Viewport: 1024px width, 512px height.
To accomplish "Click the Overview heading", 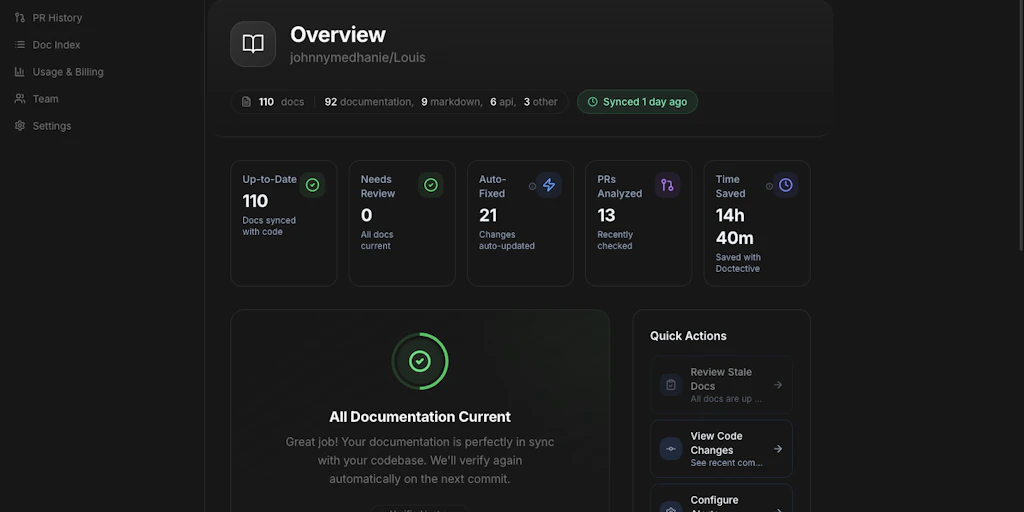I will point(338,34).
